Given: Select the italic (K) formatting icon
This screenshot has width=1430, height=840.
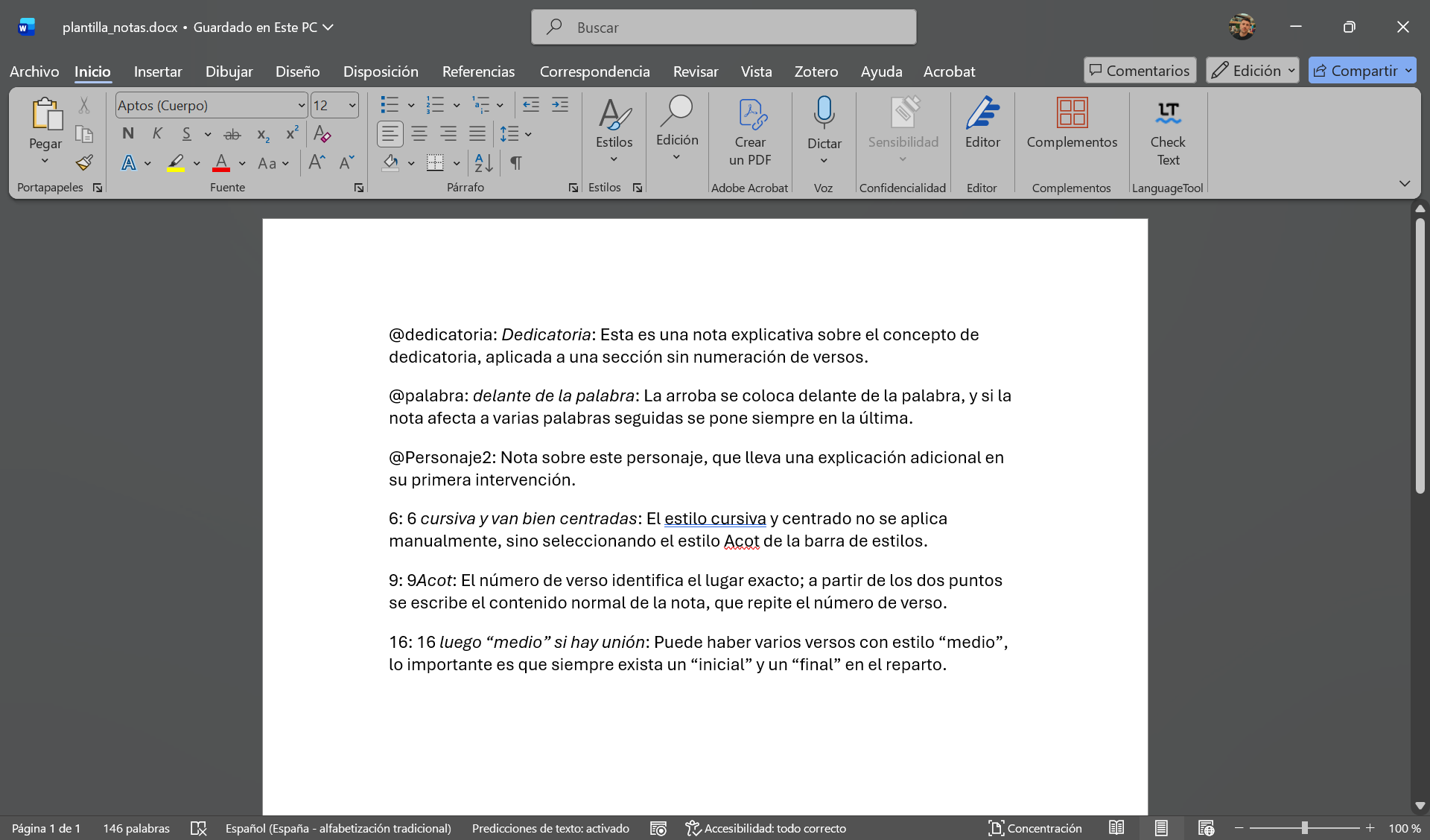Looking at the screenshot, I should (157, 134).
